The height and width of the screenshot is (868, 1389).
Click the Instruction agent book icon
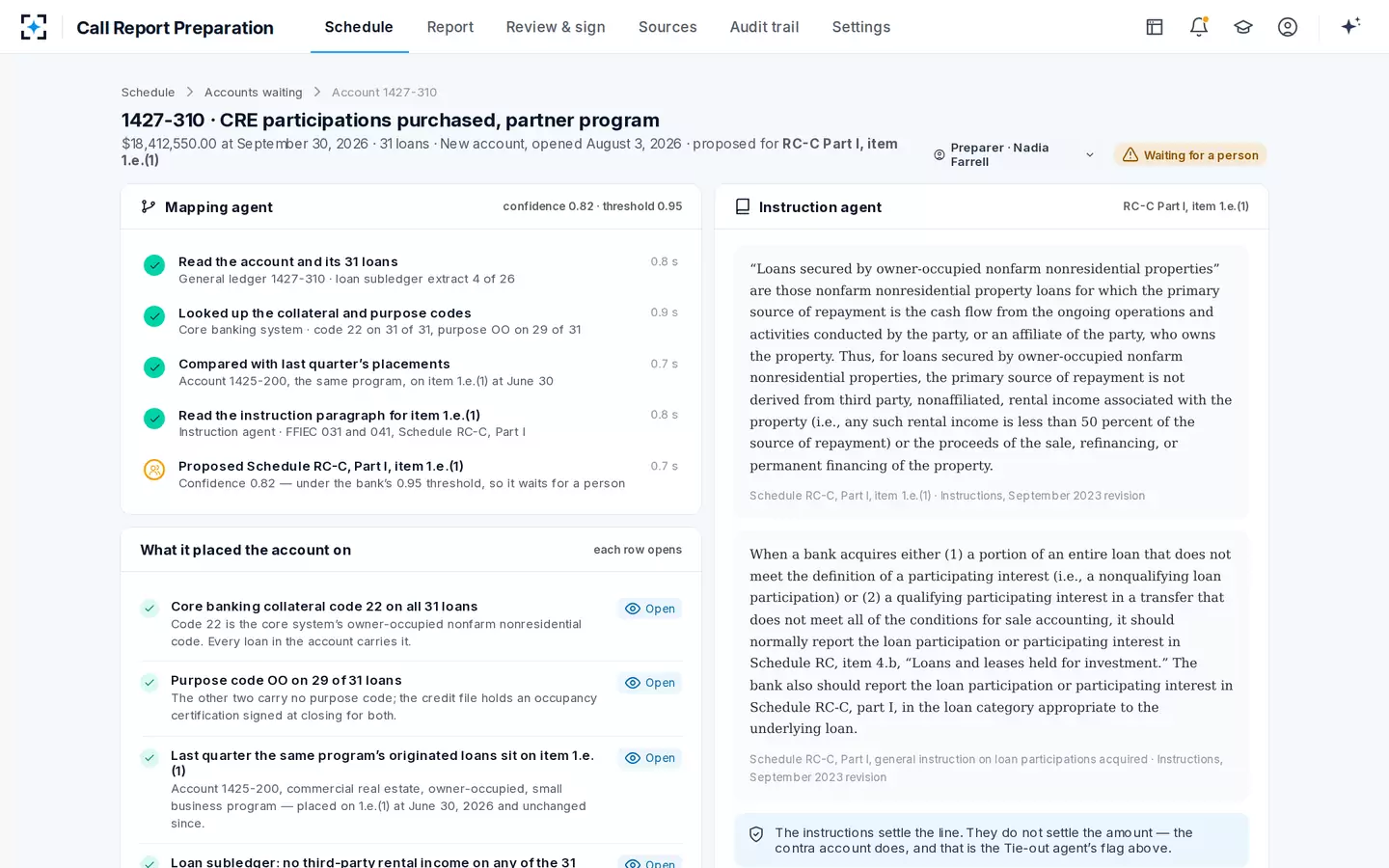tap(743, 206)
